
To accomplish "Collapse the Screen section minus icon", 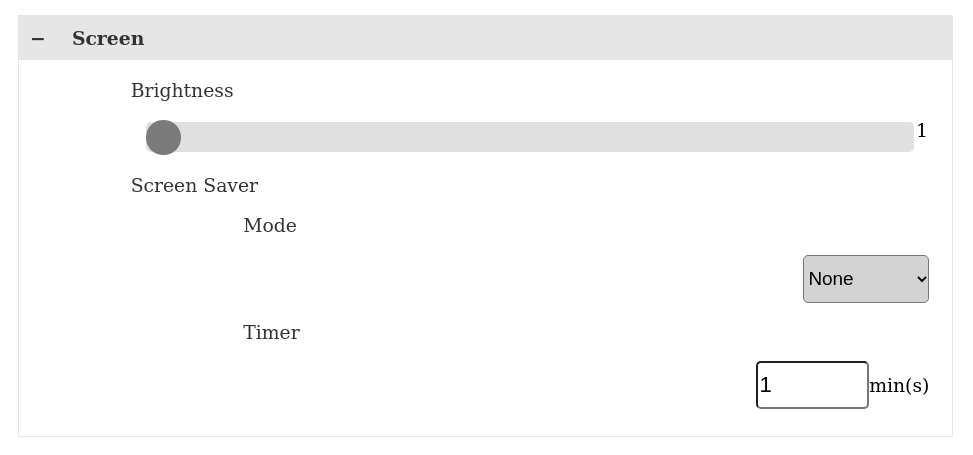I will coord(38,39).
